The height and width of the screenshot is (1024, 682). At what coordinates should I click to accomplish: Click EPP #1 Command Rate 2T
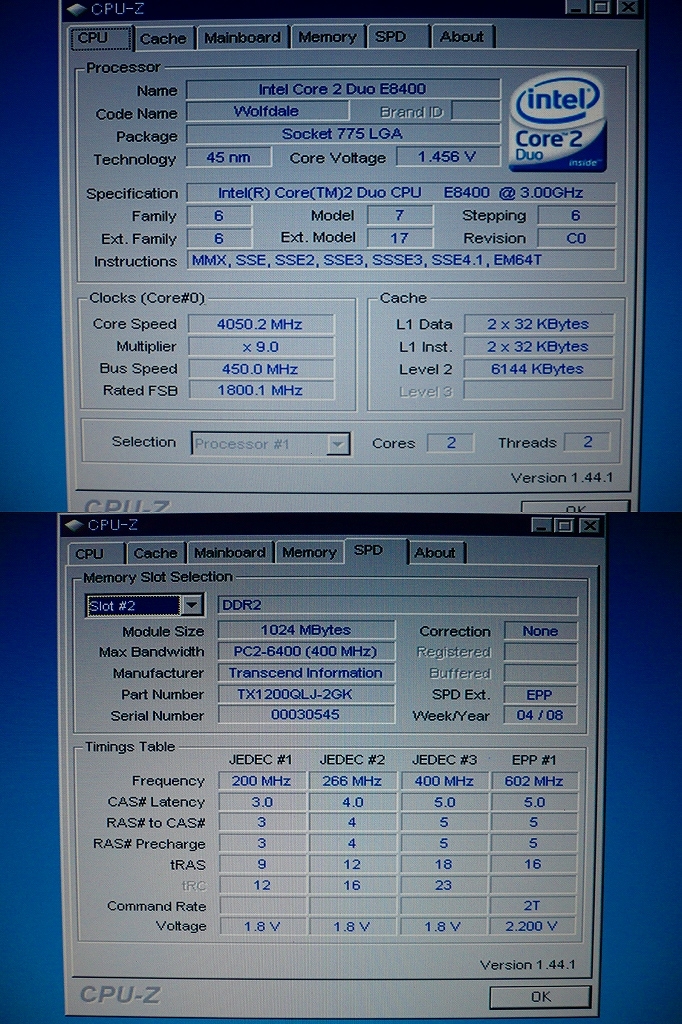(x=532, y=906)
